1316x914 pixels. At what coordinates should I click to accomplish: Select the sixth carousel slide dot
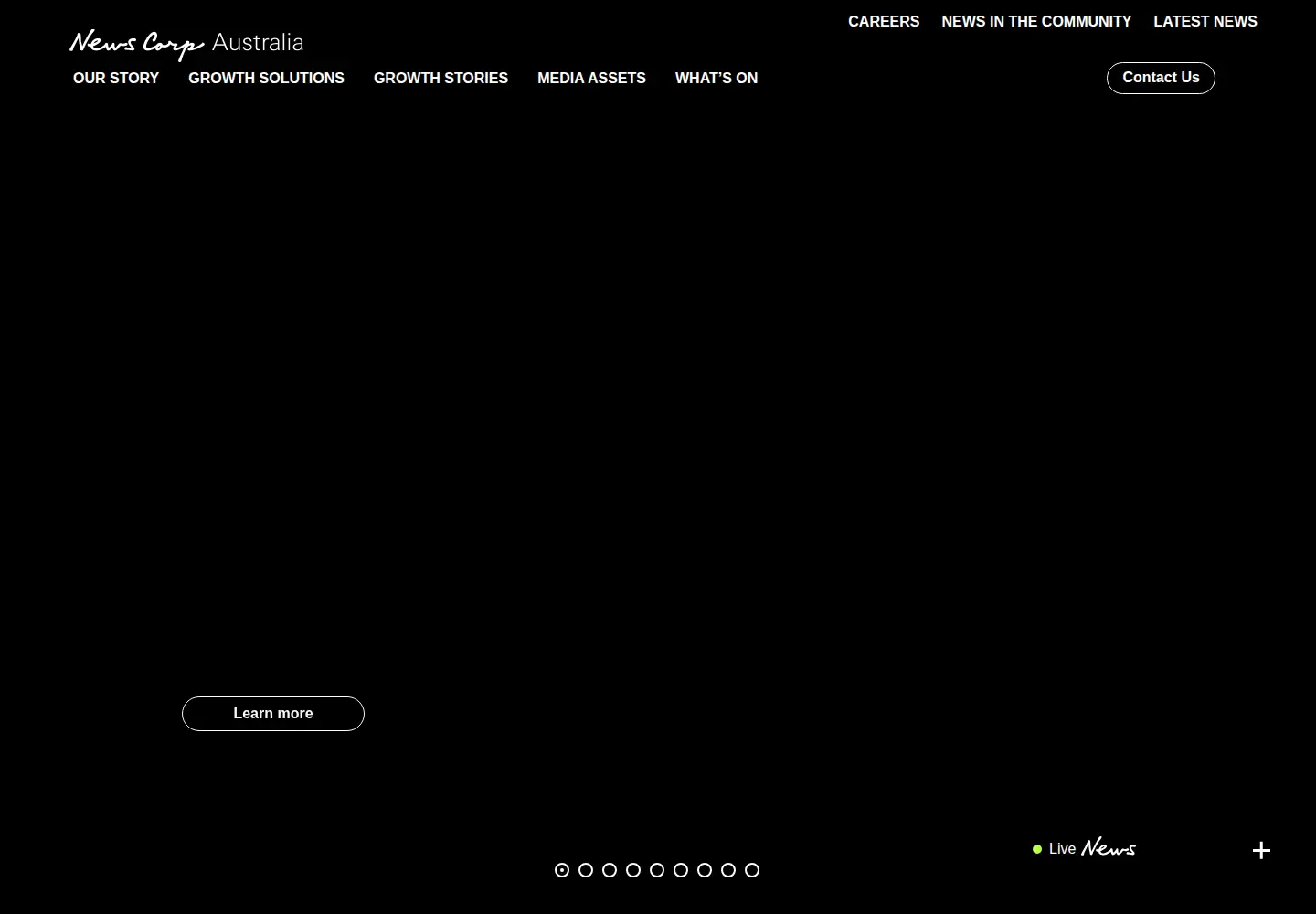tap(681, 870)
